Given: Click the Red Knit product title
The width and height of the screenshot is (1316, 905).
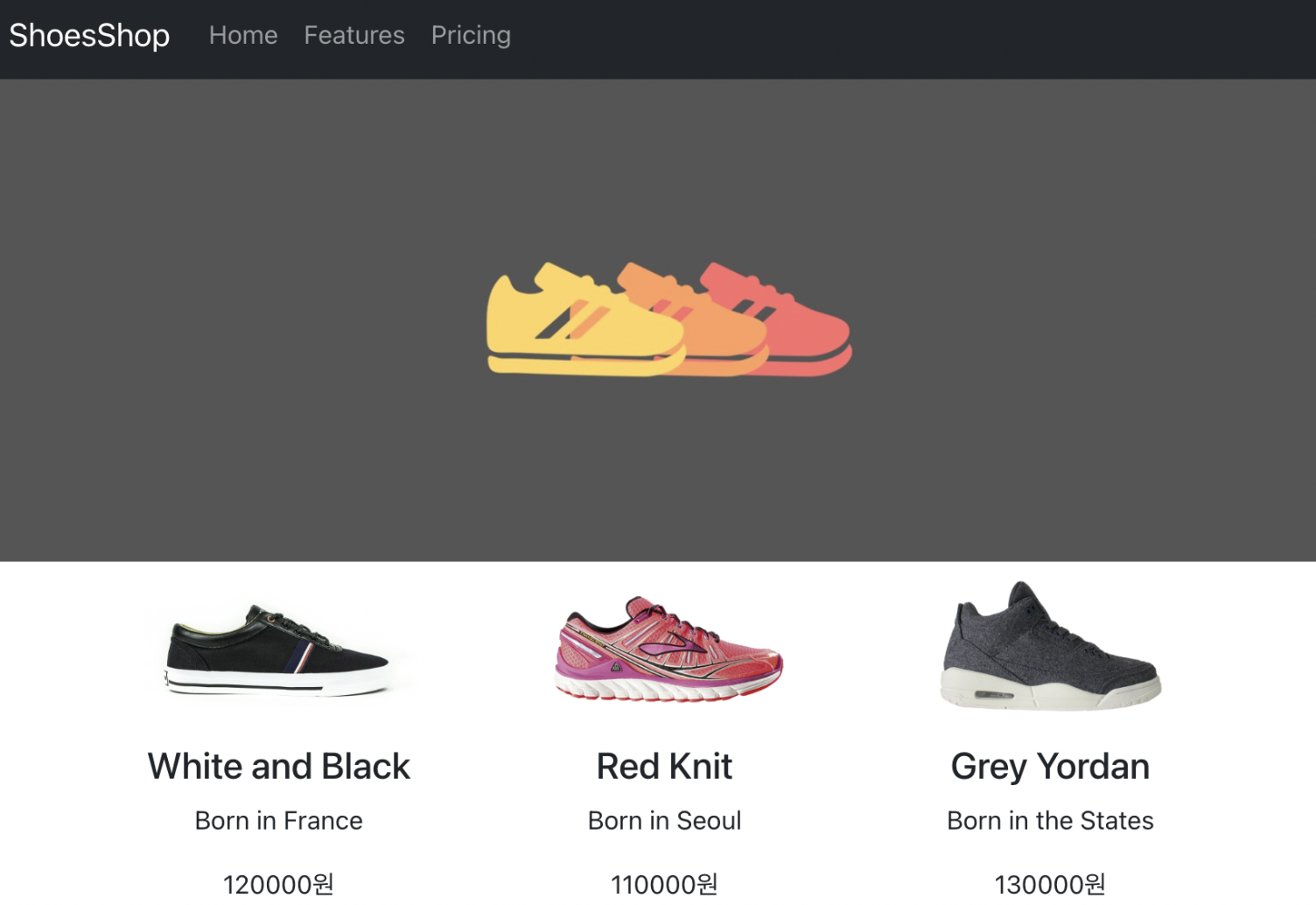Looking at the screenshot, I should point(663,767).
